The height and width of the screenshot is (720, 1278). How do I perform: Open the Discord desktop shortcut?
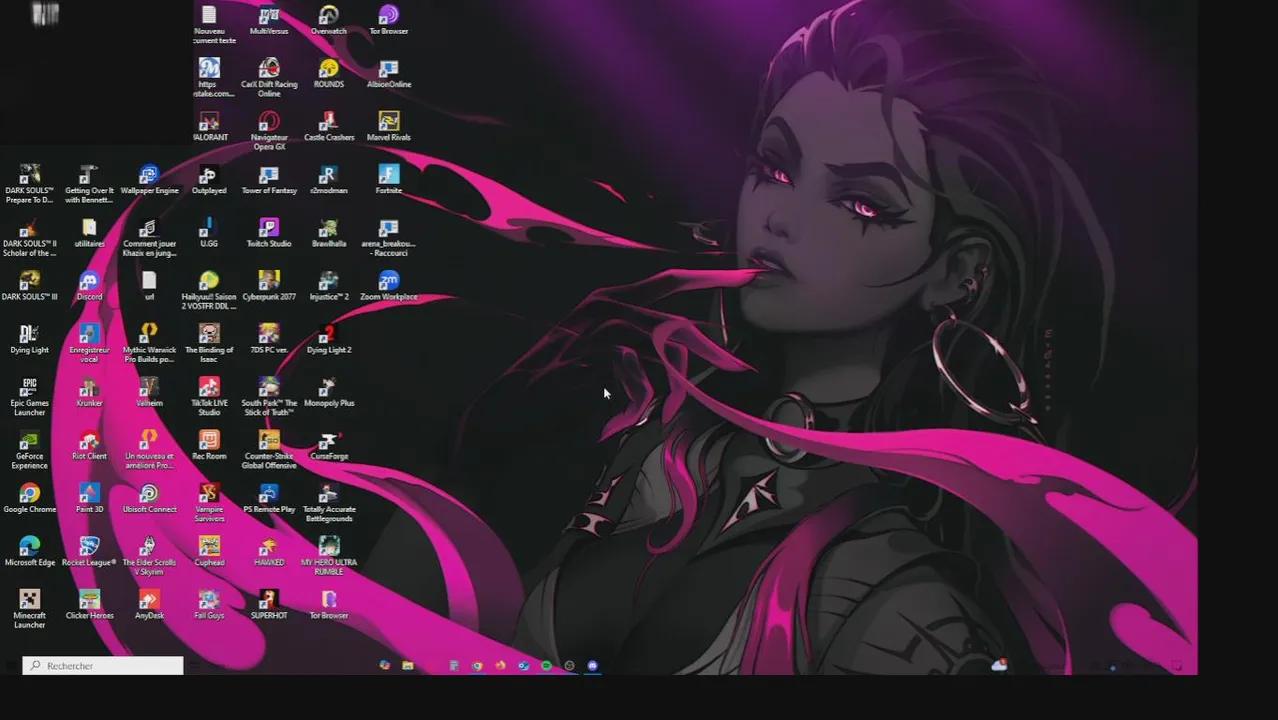pyautogui.click(x=89, y=286)
